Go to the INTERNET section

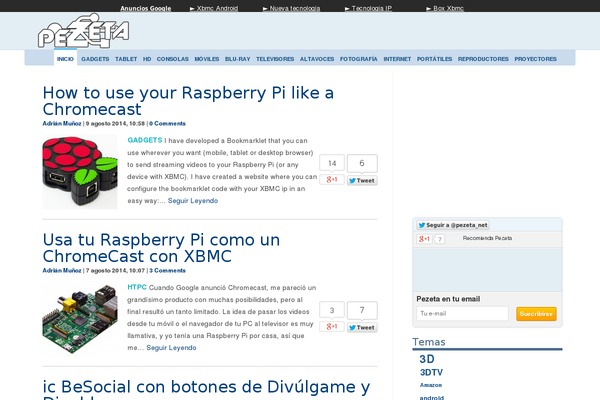click(397, 59)
